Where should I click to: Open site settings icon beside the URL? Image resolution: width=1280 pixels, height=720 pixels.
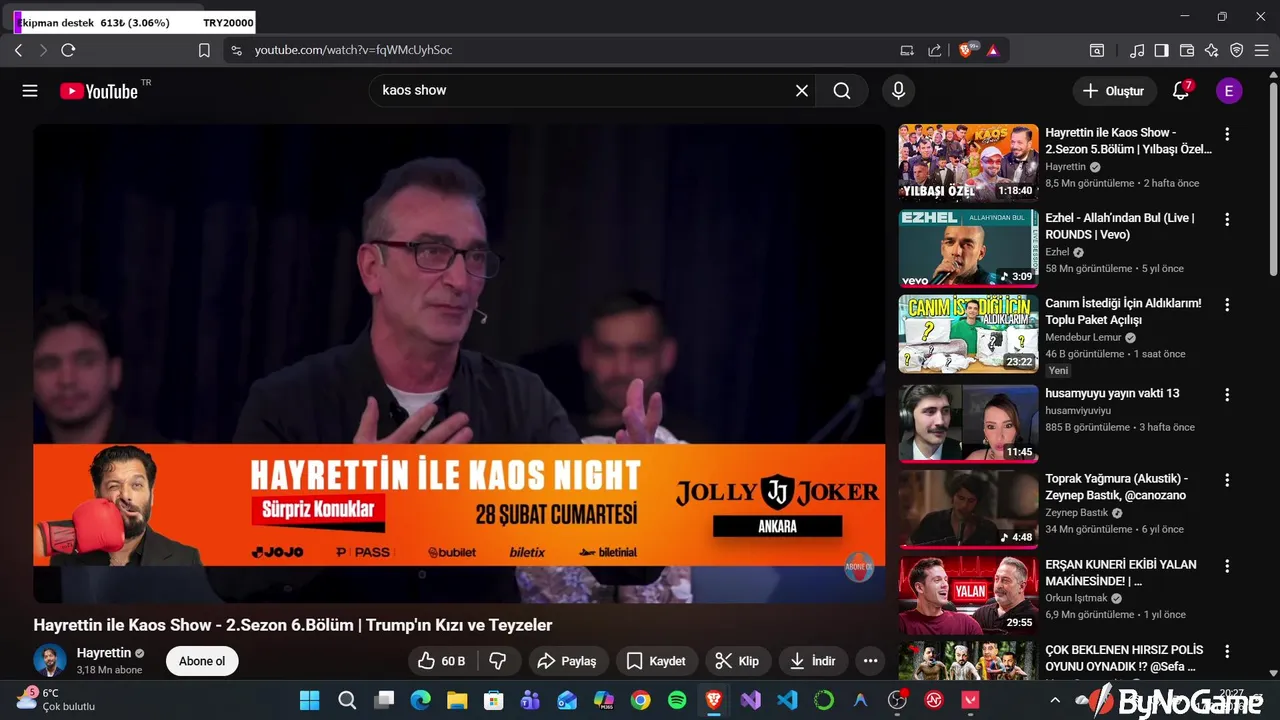[236, 50]
